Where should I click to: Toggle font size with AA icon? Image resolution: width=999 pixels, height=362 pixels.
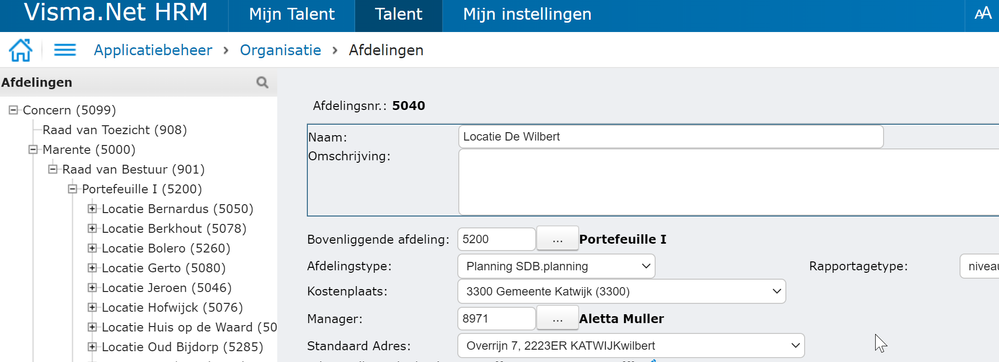point(983,14)
